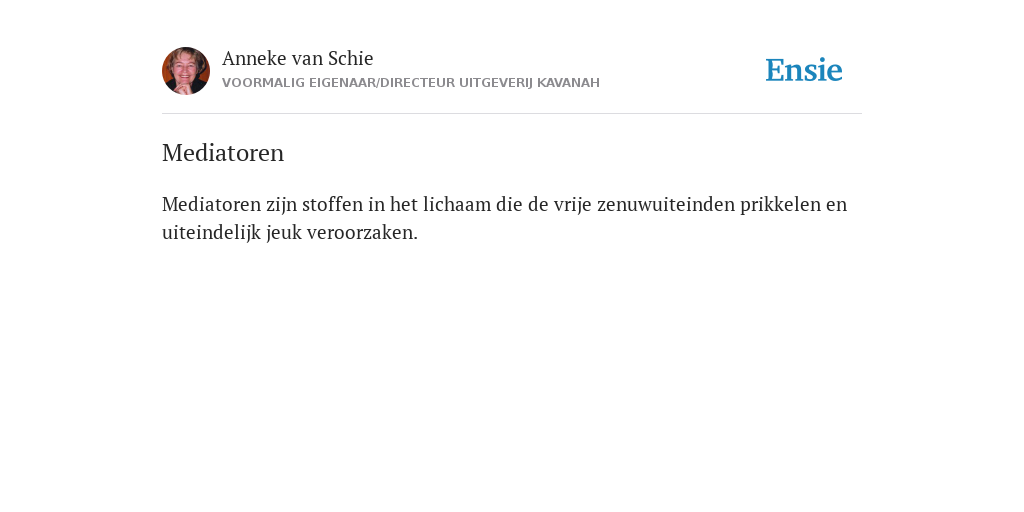Click the word uiteindelijk on the second line
Image resolution: width=1024 pixels, height=512 pixels.
click(212, 232)
